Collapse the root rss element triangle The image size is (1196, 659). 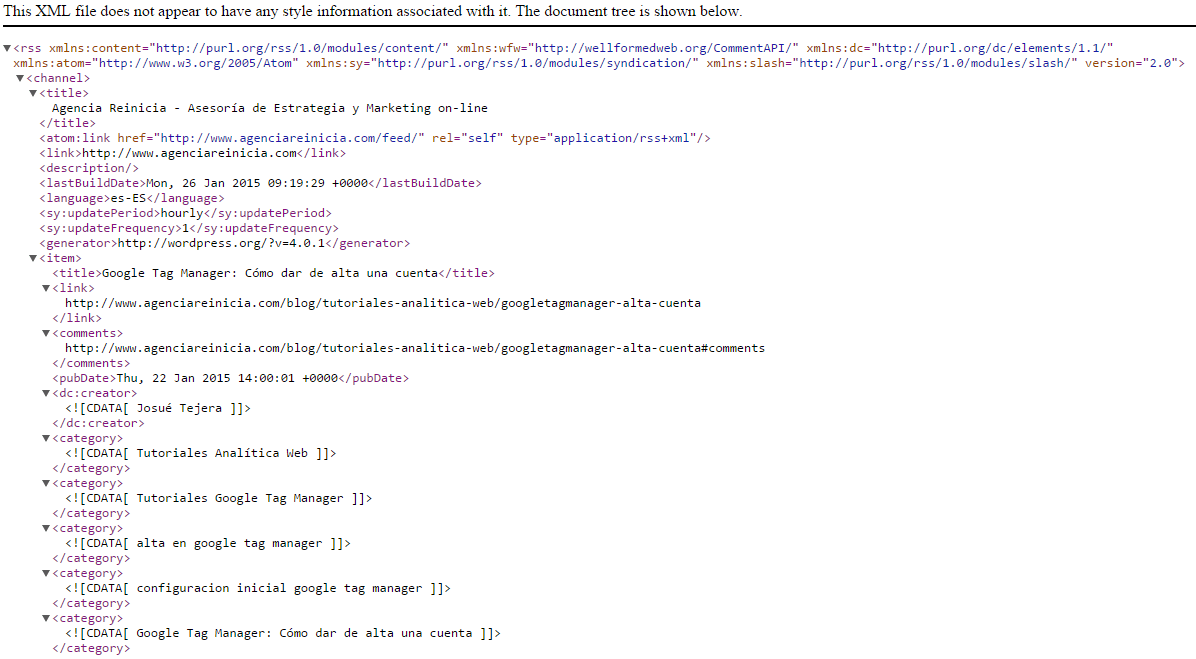click(x=7, y=49)
